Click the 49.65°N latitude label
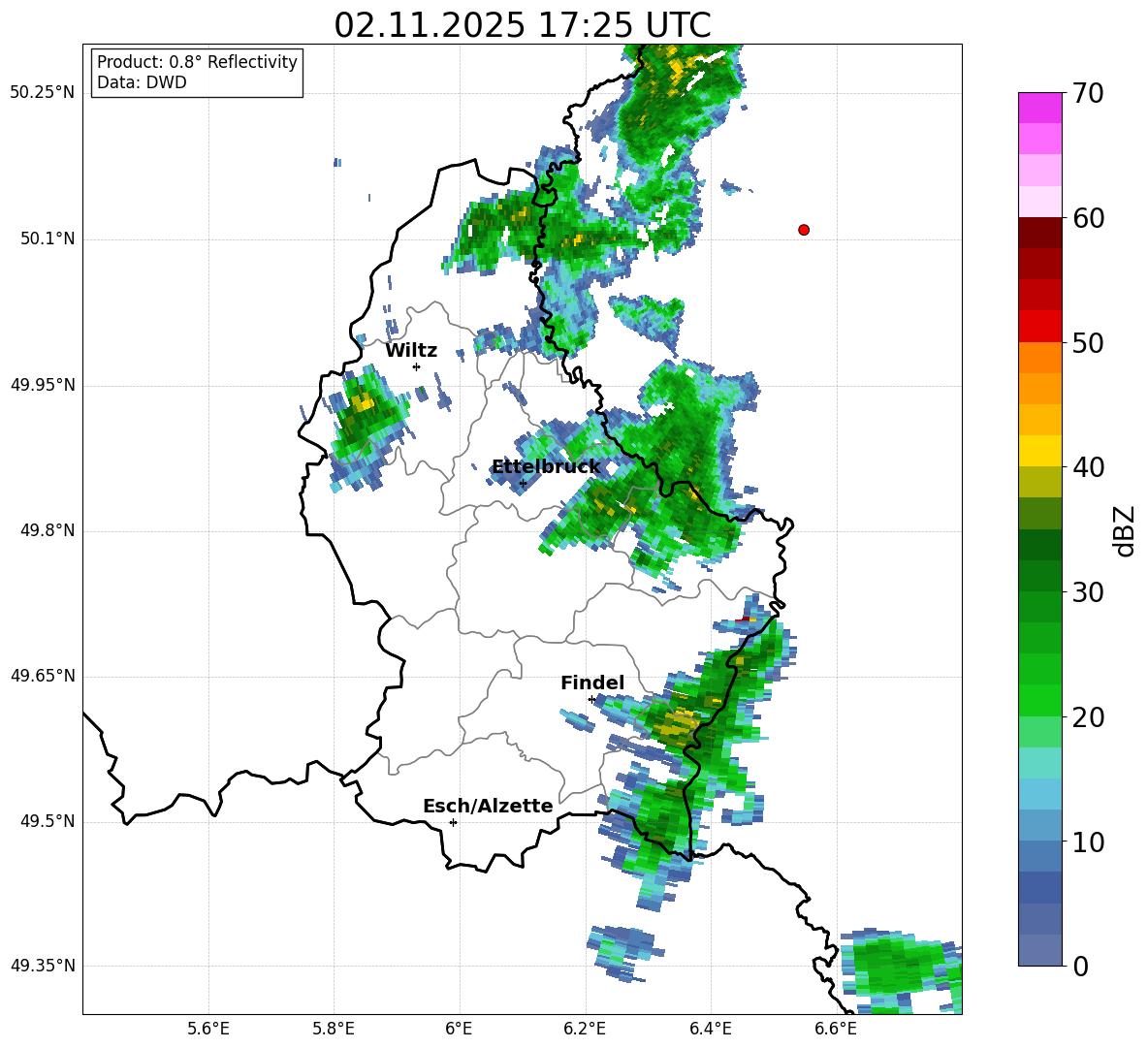Screen dimensions: 1148x1048 43,676
